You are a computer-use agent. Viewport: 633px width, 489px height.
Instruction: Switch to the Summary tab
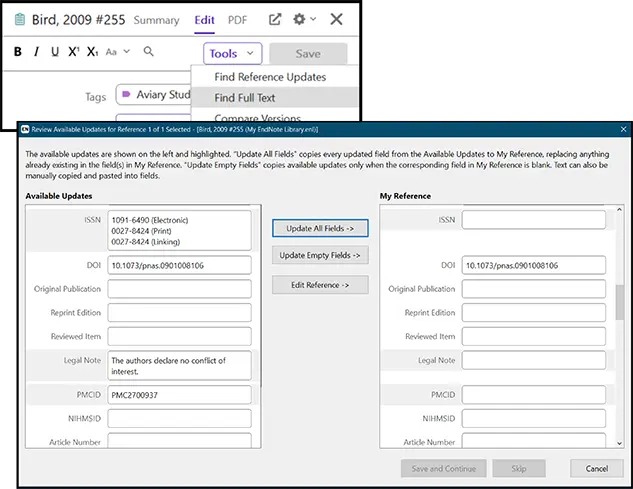[156, 20]
